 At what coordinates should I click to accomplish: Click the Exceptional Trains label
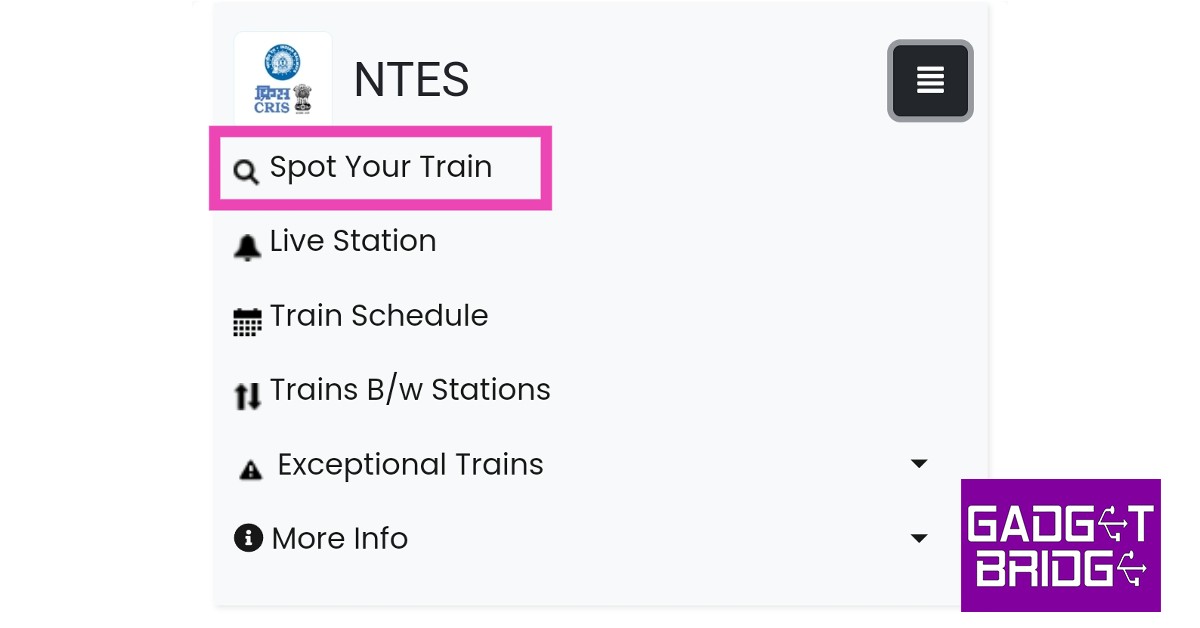[x=410, y=464]
